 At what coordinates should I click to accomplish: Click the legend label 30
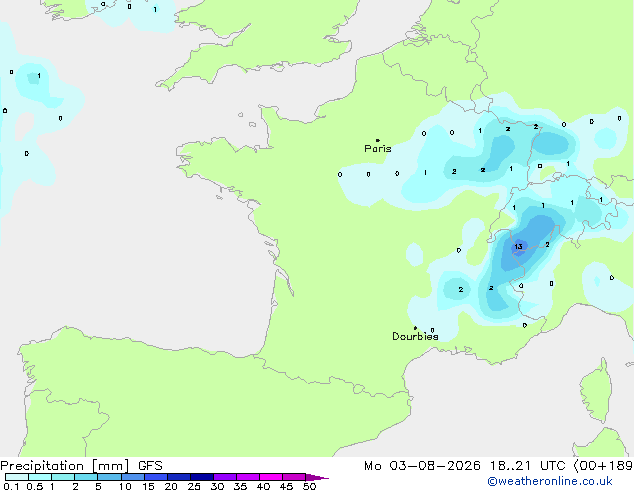point(217,486)
